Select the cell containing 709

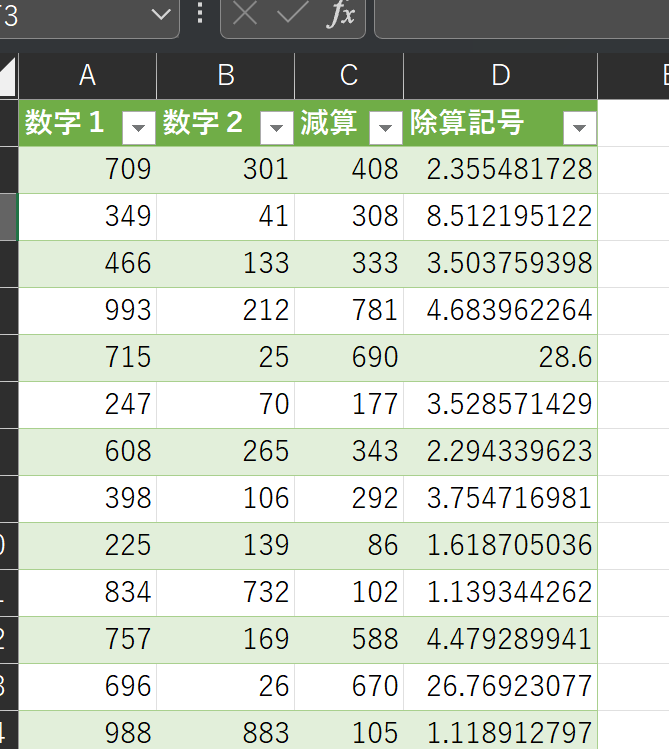tap(87, 169)
